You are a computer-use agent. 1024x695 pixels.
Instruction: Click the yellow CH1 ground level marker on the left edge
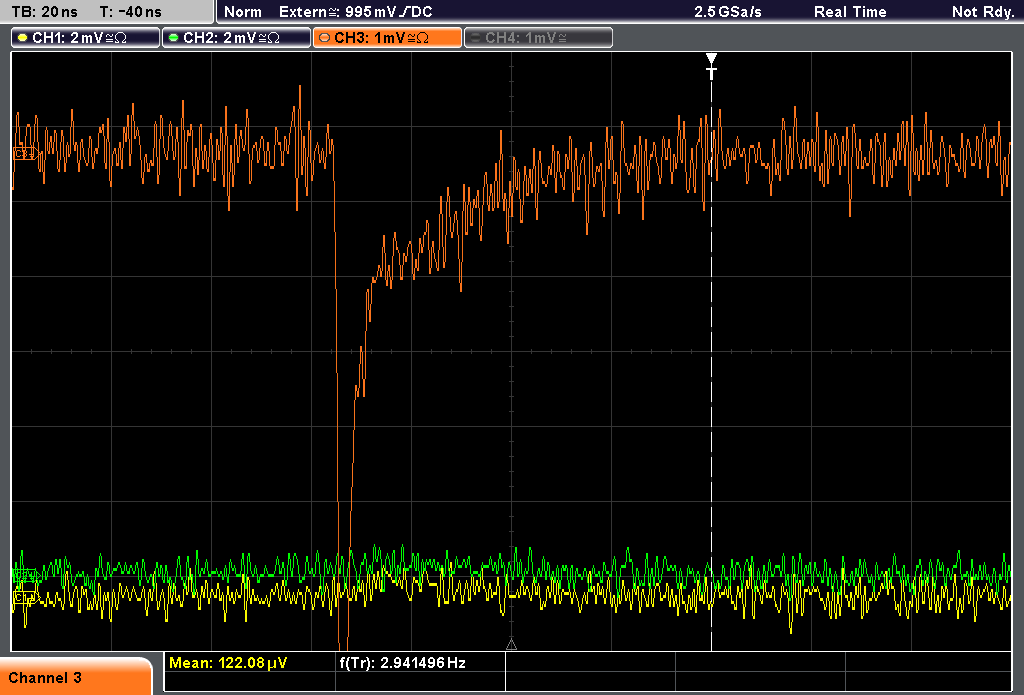click(x=25, y=597)
